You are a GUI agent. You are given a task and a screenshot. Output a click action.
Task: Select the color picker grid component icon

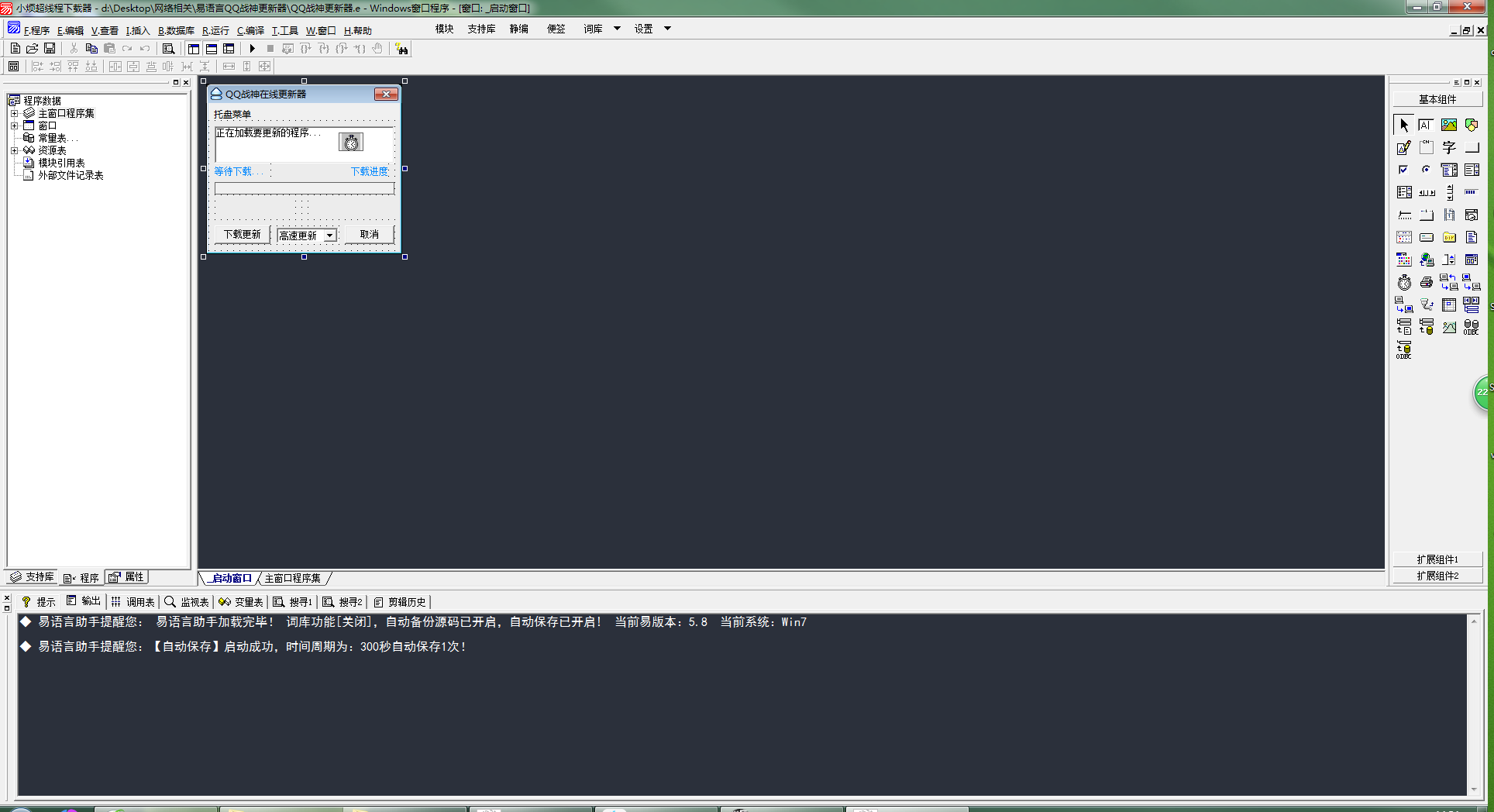[x=1404, y=260]
